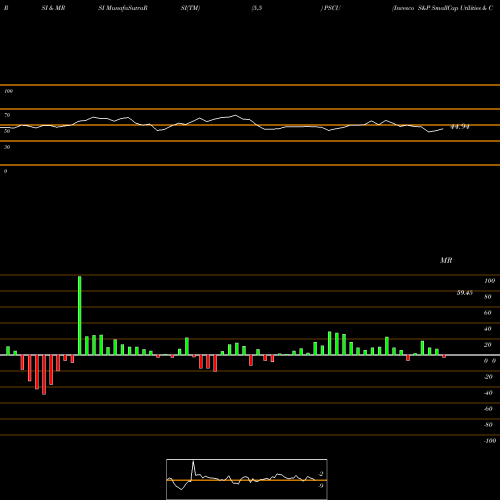Screen dimensions: 500x500
Task: Click the MR axis label 80
Action: (x=488, y=297)
